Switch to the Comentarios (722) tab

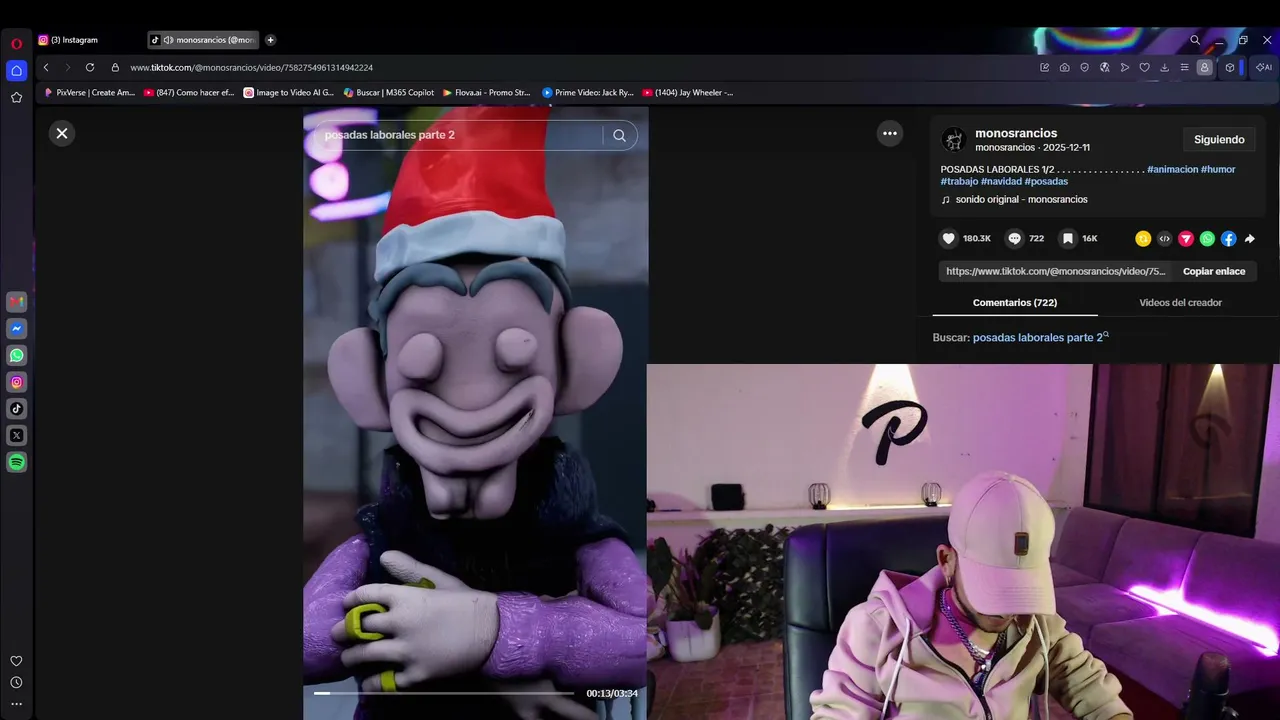click(x=1015, y=302)
